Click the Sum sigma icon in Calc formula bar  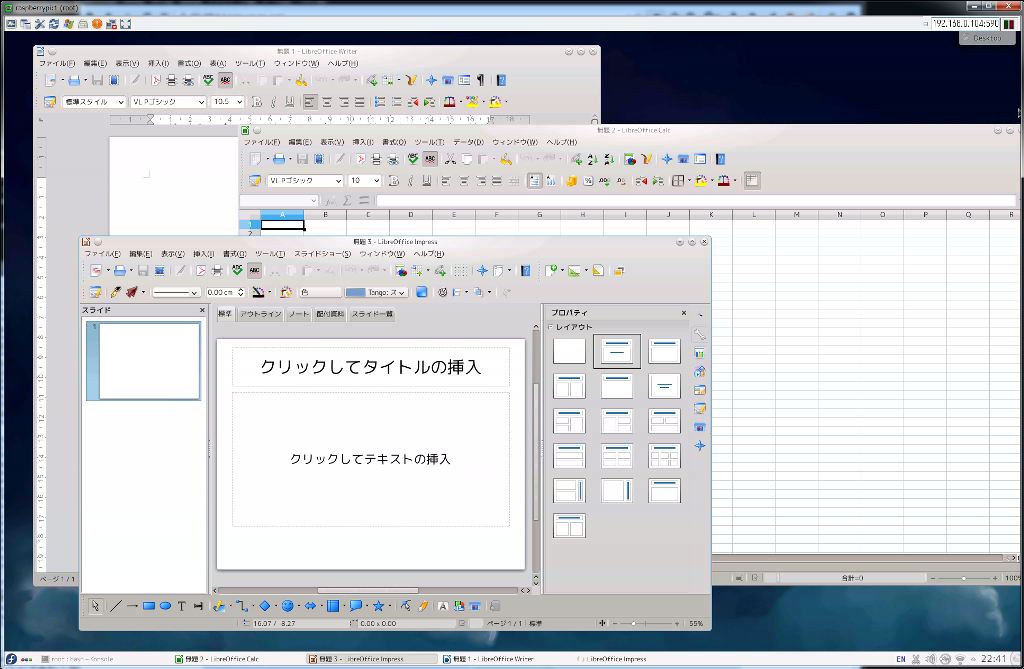[x=347, y=201]
